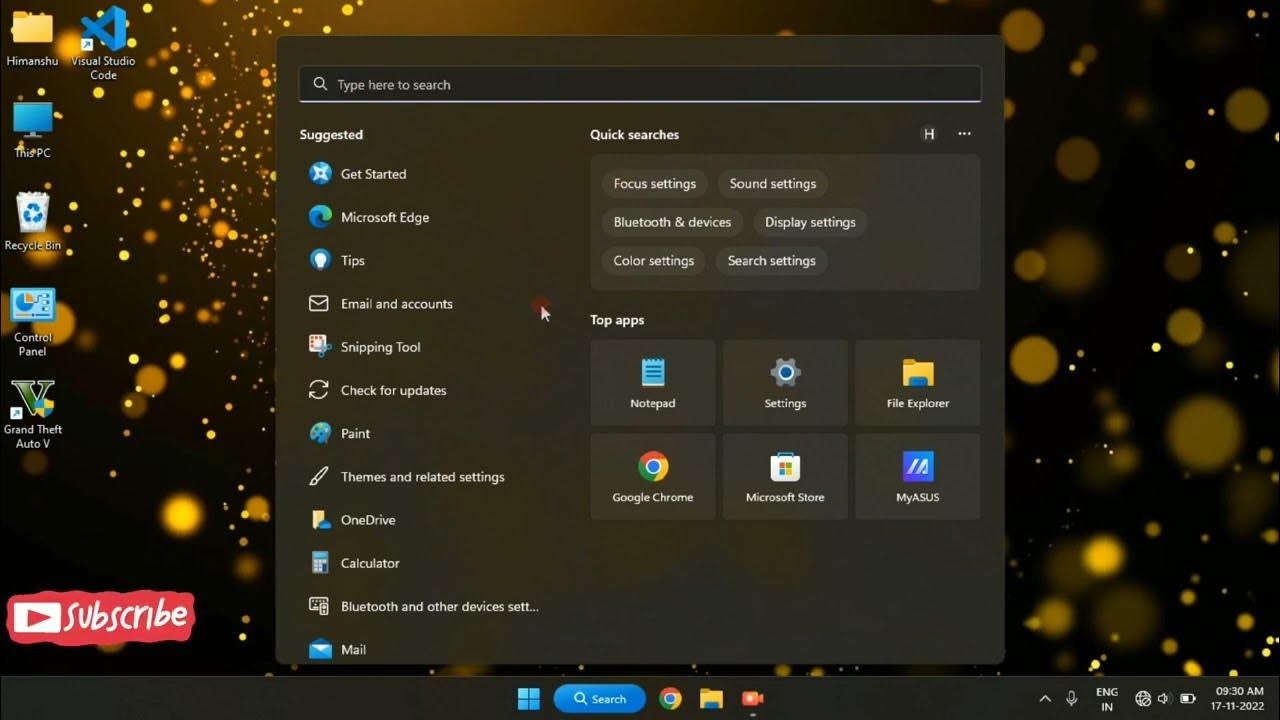Click the battery tray icon

pos(1188,699)
